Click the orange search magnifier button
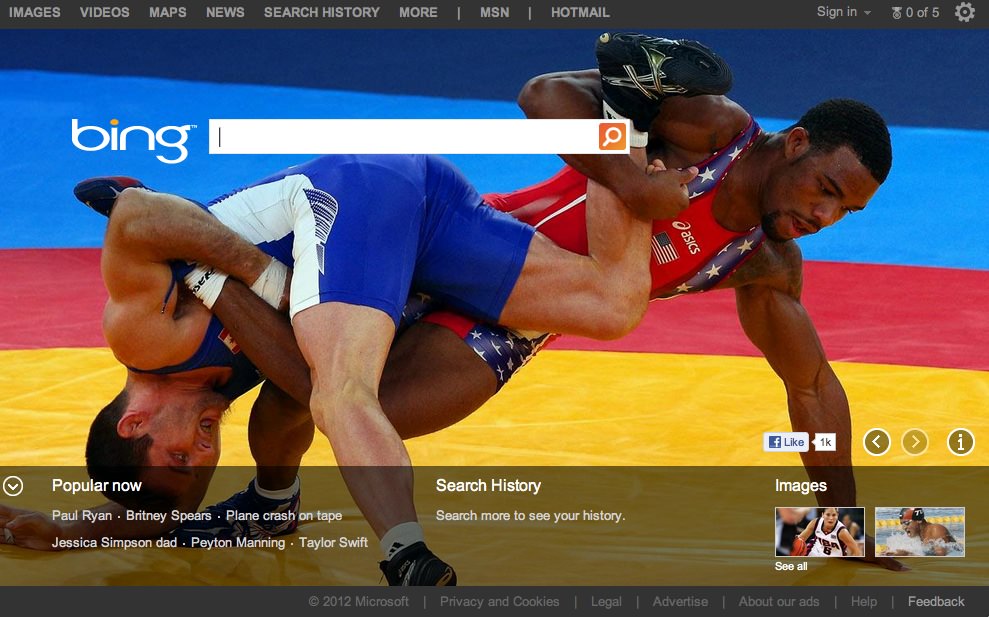Screen dimensions: 989x617 pos(612,136)
